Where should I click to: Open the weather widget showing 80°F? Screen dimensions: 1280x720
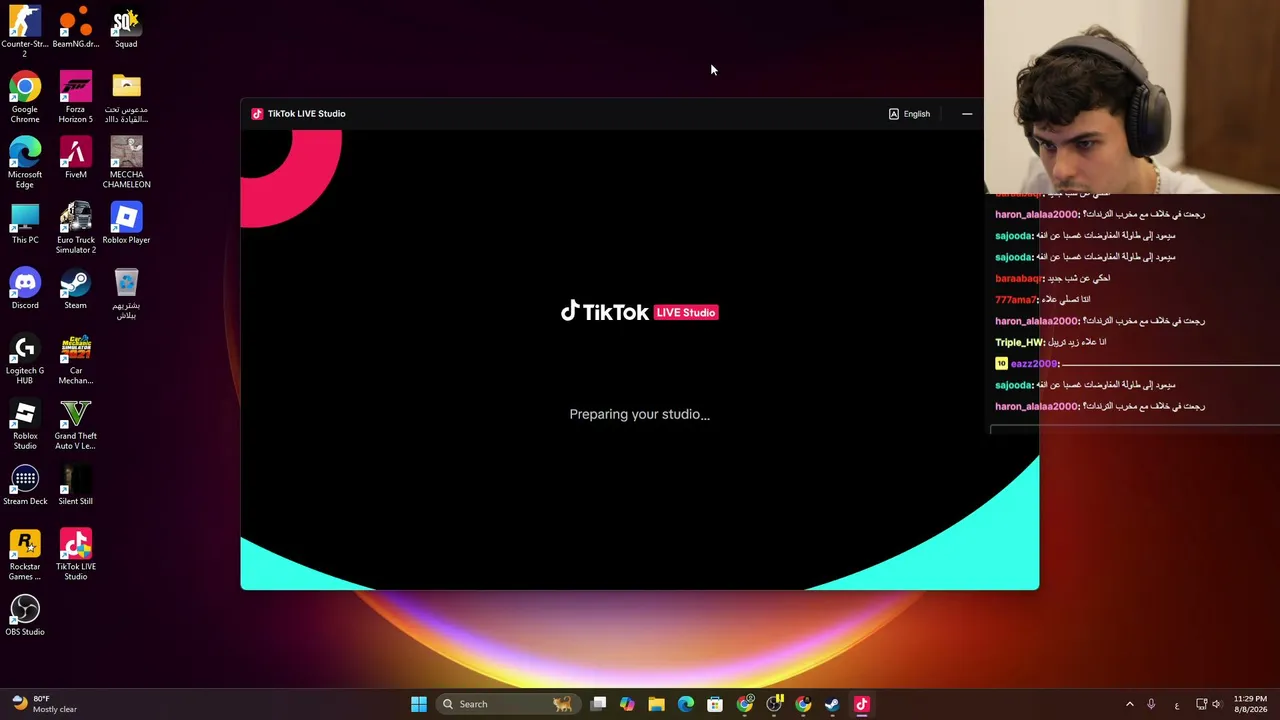[42, 704]
